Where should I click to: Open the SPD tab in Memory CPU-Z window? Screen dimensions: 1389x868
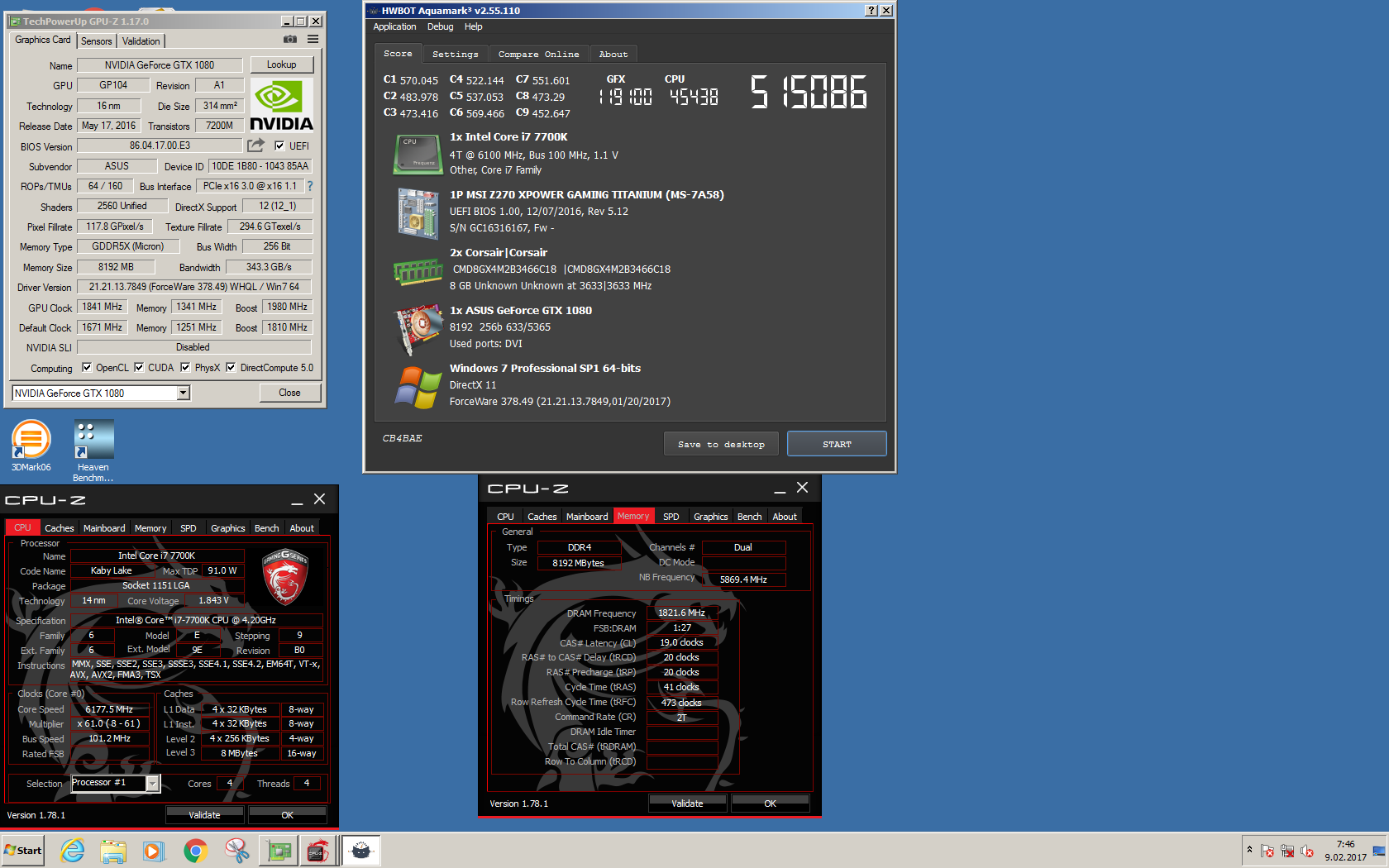671,517
